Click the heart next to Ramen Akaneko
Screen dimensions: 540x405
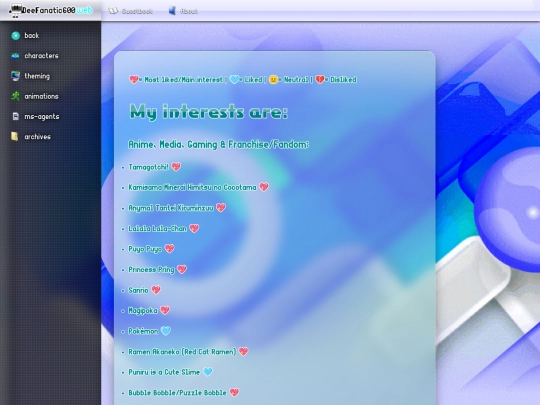click(243, 351)
